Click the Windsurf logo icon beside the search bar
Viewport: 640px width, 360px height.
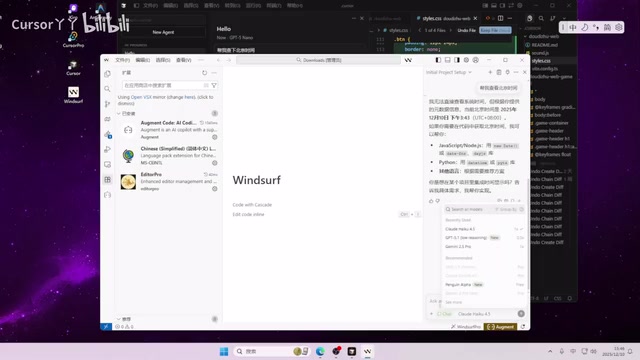[x=408, y=60]
